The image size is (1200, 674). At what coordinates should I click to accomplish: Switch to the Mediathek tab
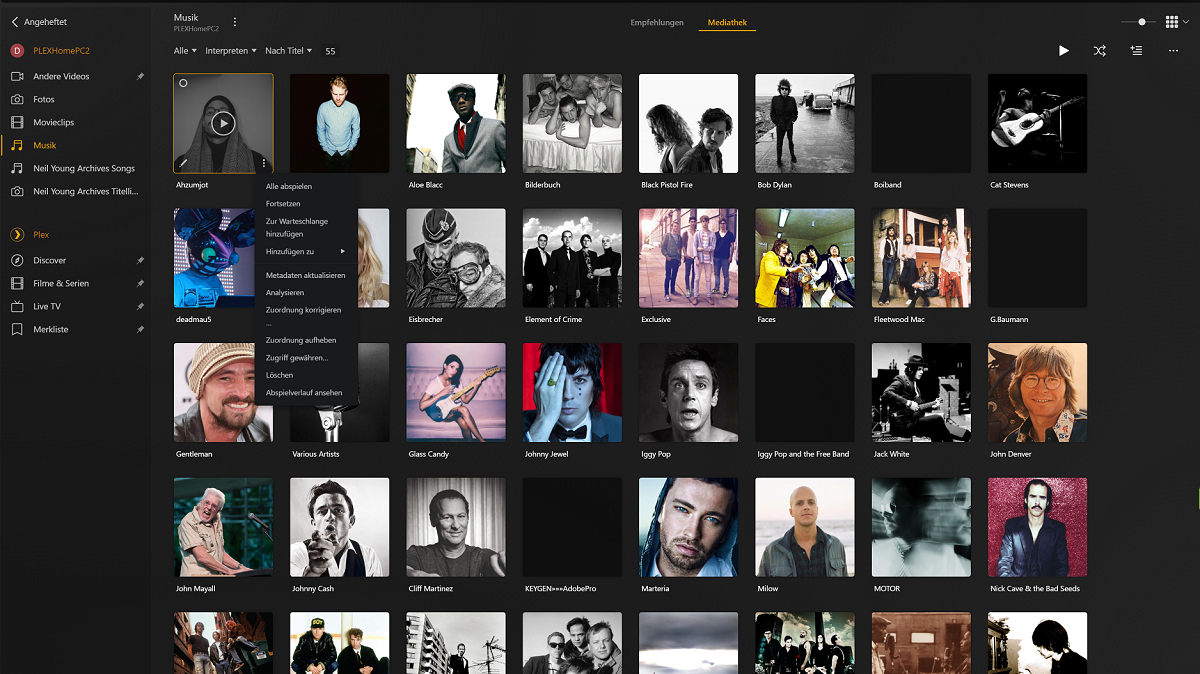pos(727,22)
